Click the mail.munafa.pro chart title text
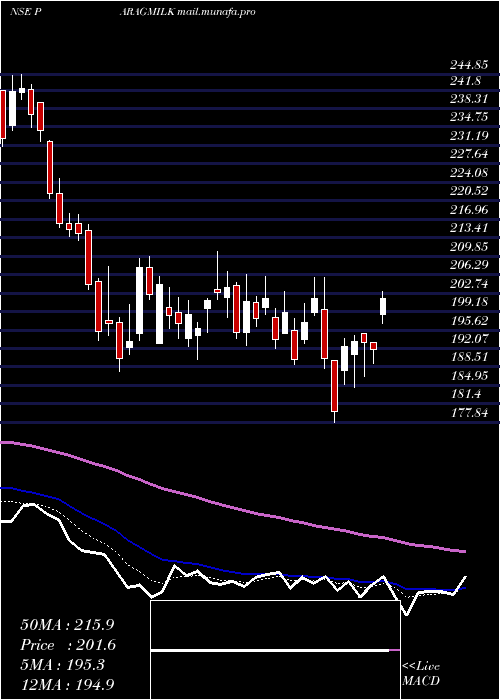The image size is (500, 700). [216, 12]
